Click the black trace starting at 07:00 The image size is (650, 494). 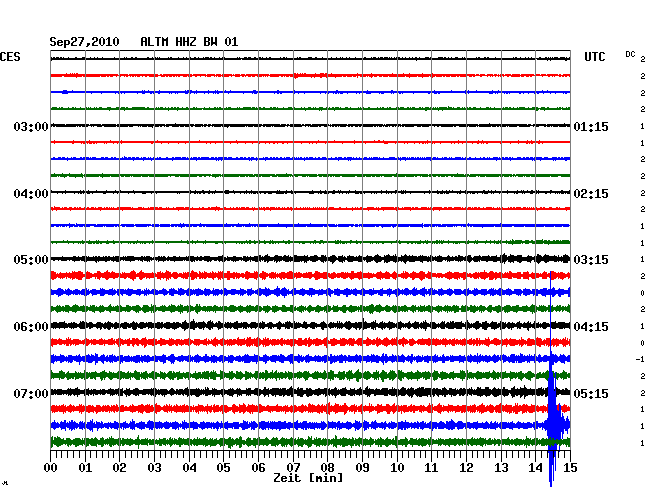tap(310, 392)
